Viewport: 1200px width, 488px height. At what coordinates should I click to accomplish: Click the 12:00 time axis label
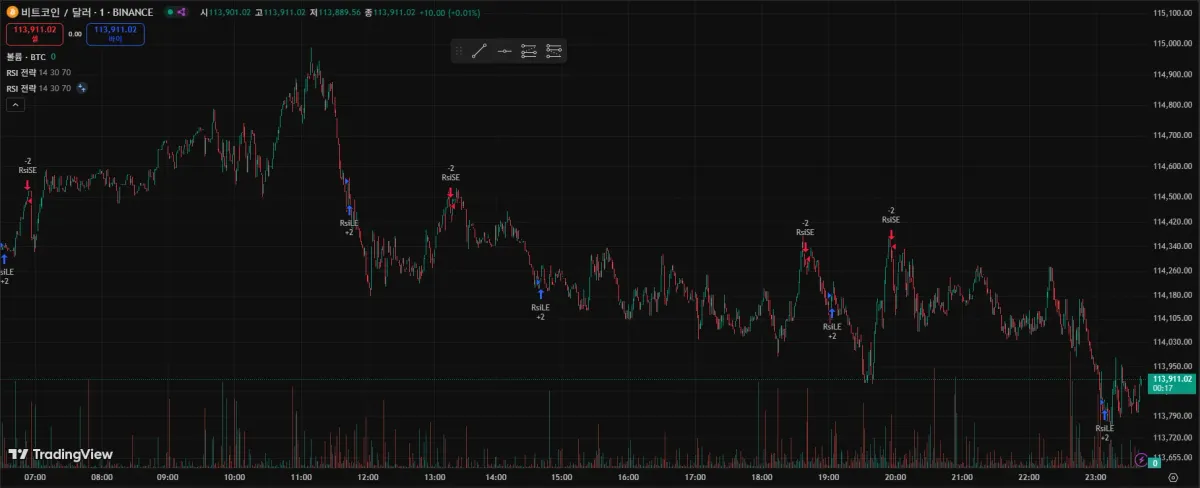click(367, 478)
